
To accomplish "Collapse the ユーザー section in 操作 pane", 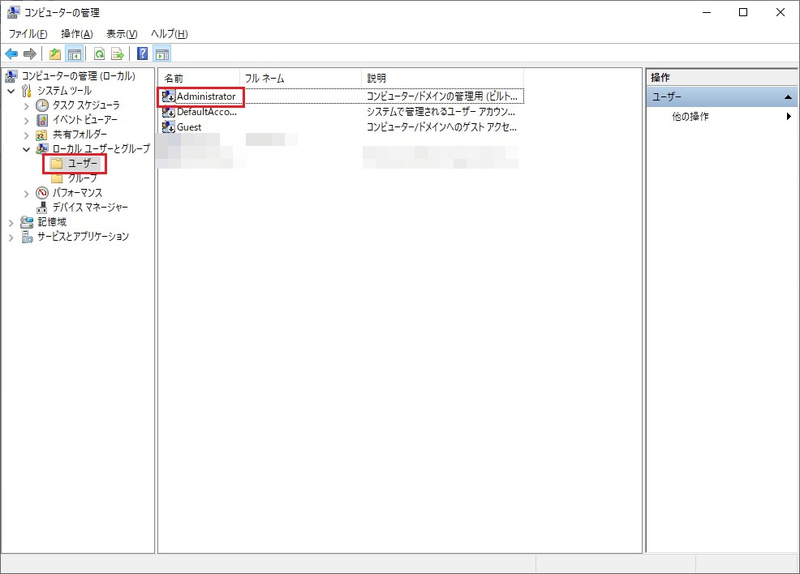I will (788, 97).
